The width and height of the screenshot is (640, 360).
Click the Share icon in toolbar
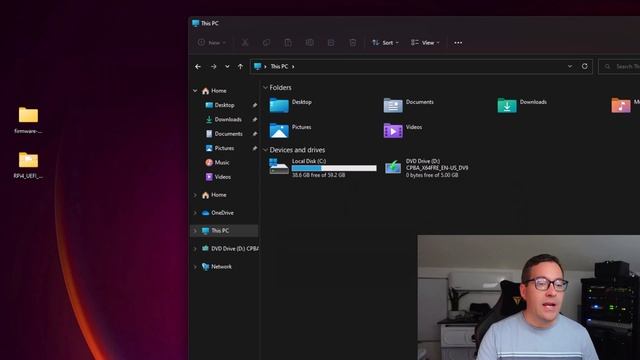pyautogui.click(x=331, y=42)
